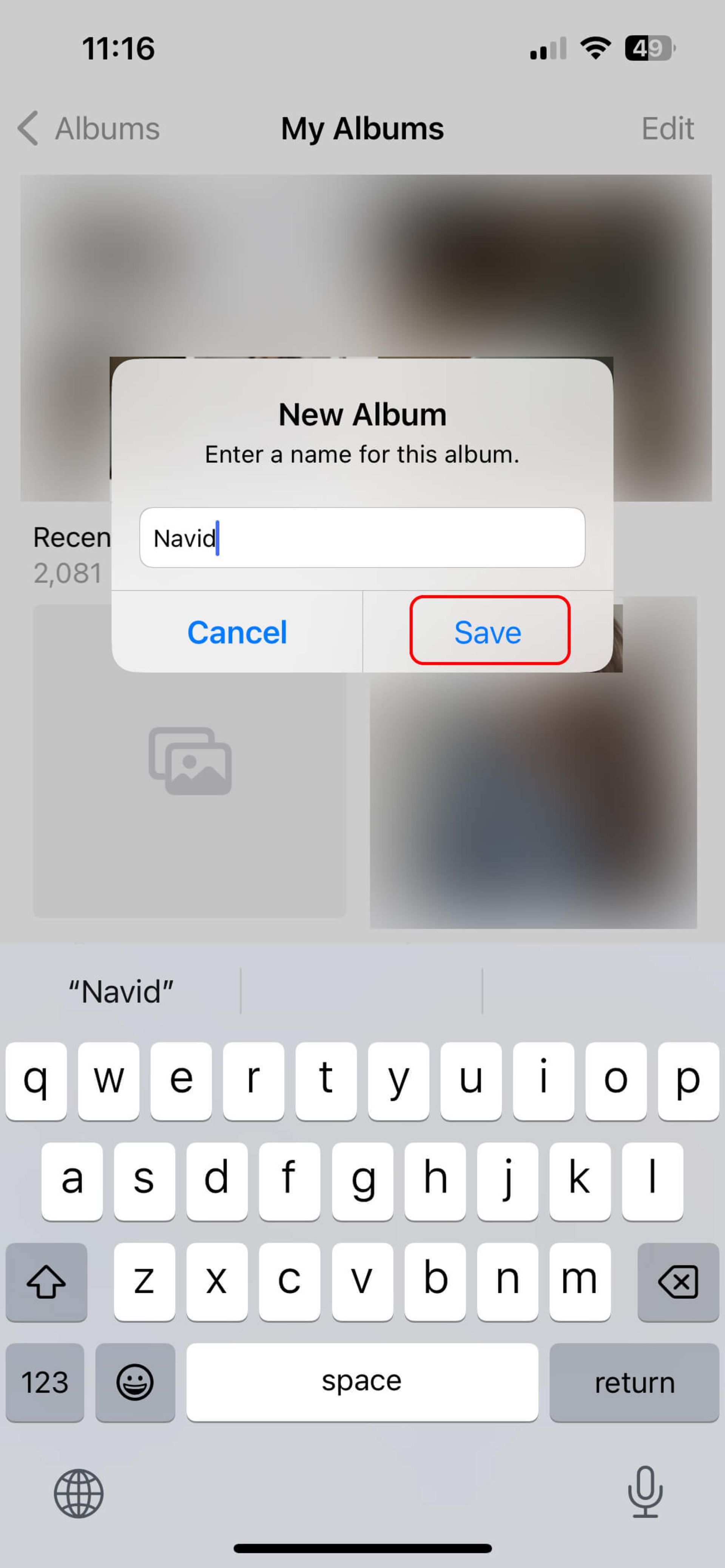This screenshot has height=1568, width=725.
Task: Select the Edit option in My Albums
Action: tap(665, 128)
